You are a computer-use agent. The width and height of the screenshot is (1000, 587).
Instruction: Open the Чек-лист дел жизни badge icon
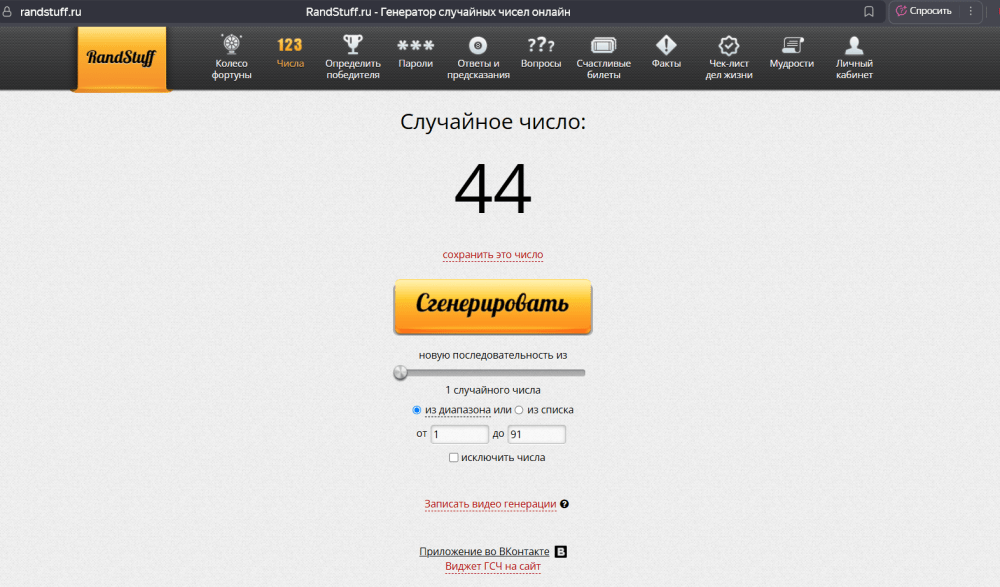point(729,46)
